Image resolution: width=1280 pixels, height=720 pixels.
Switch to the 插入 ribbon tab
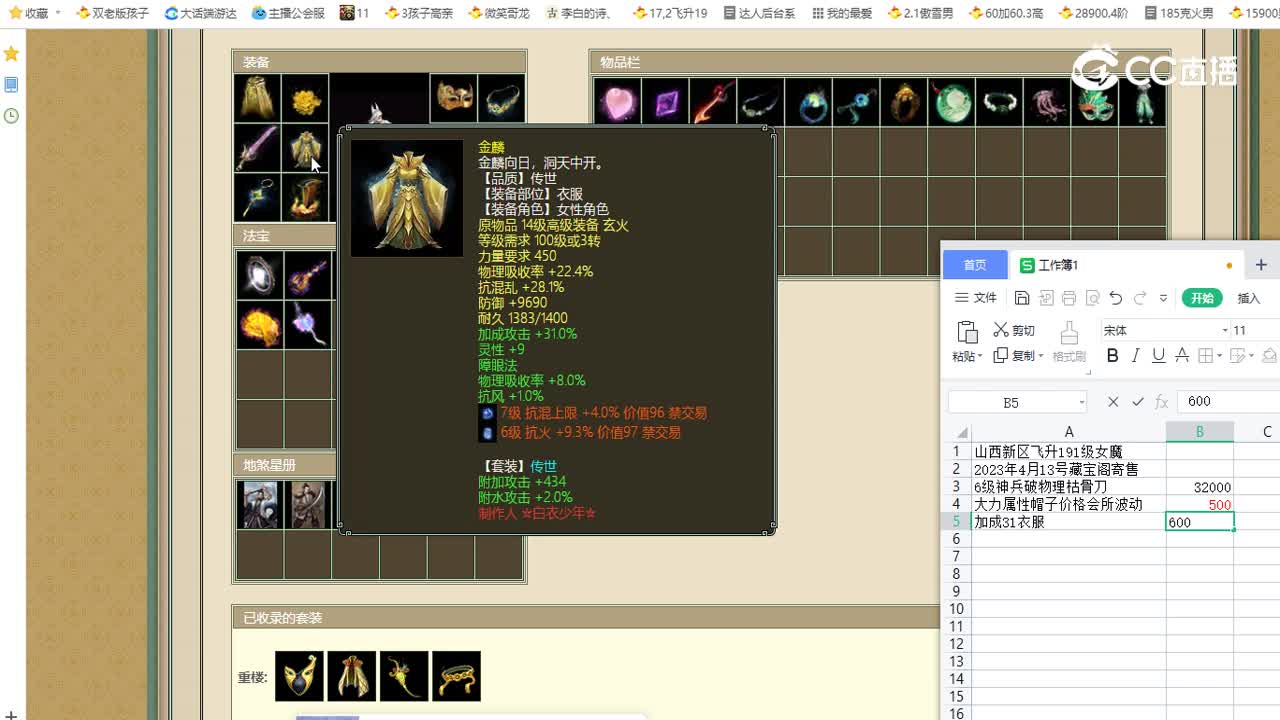click(x=1249, y=298)
